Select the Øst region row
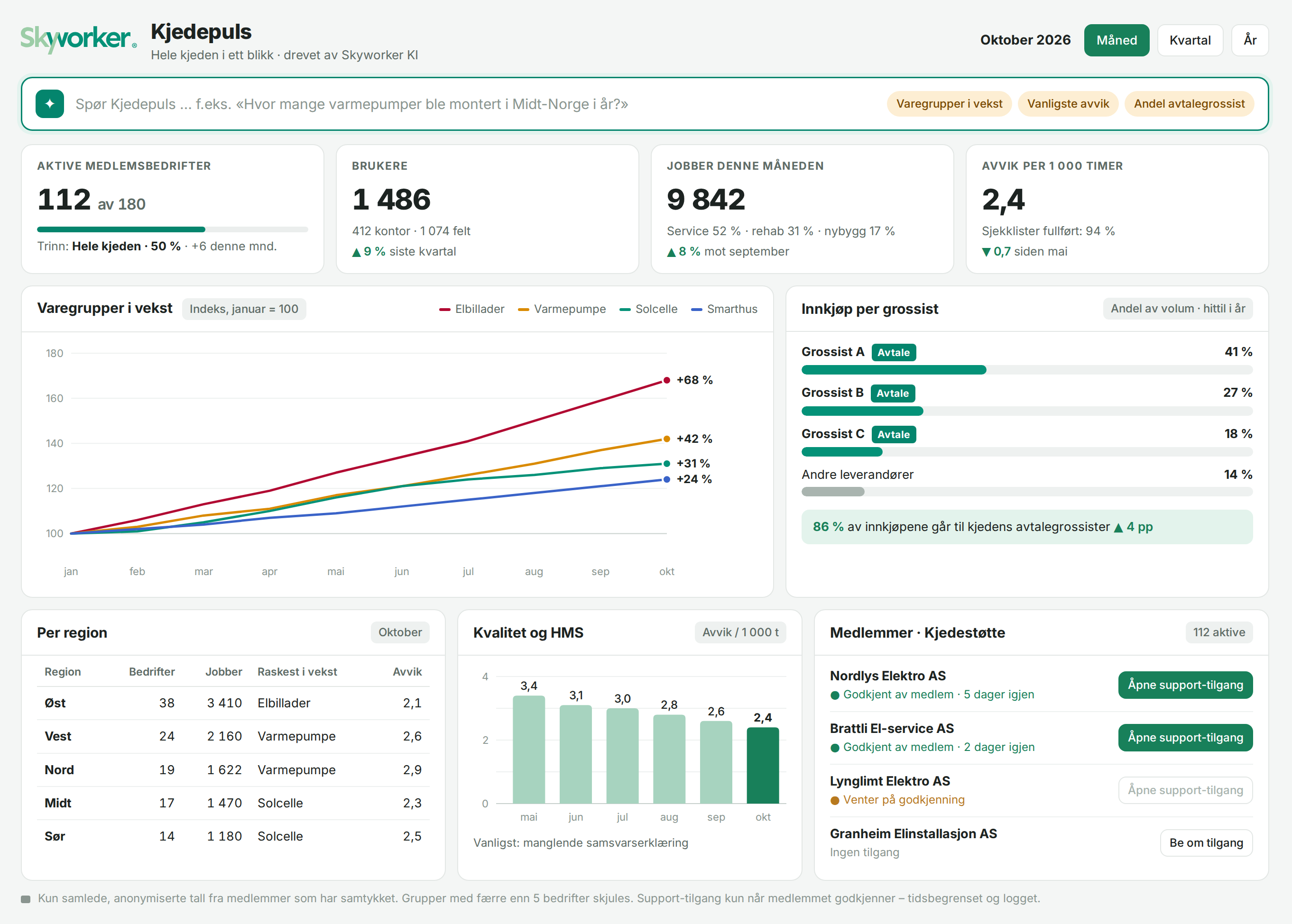 (x=233, y=703)
